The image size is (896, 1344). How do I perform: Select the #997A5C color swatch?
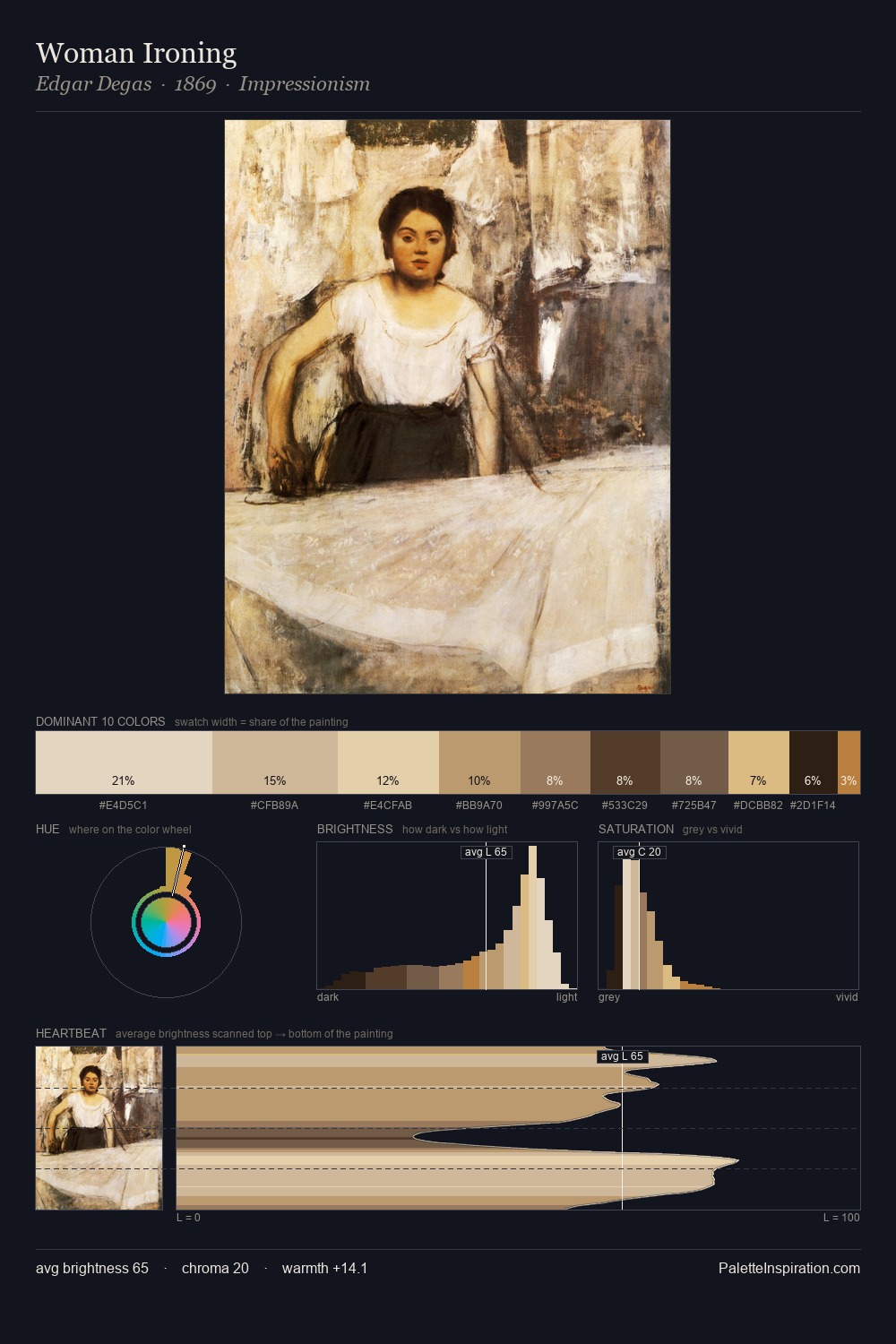(x=556, y=762)
